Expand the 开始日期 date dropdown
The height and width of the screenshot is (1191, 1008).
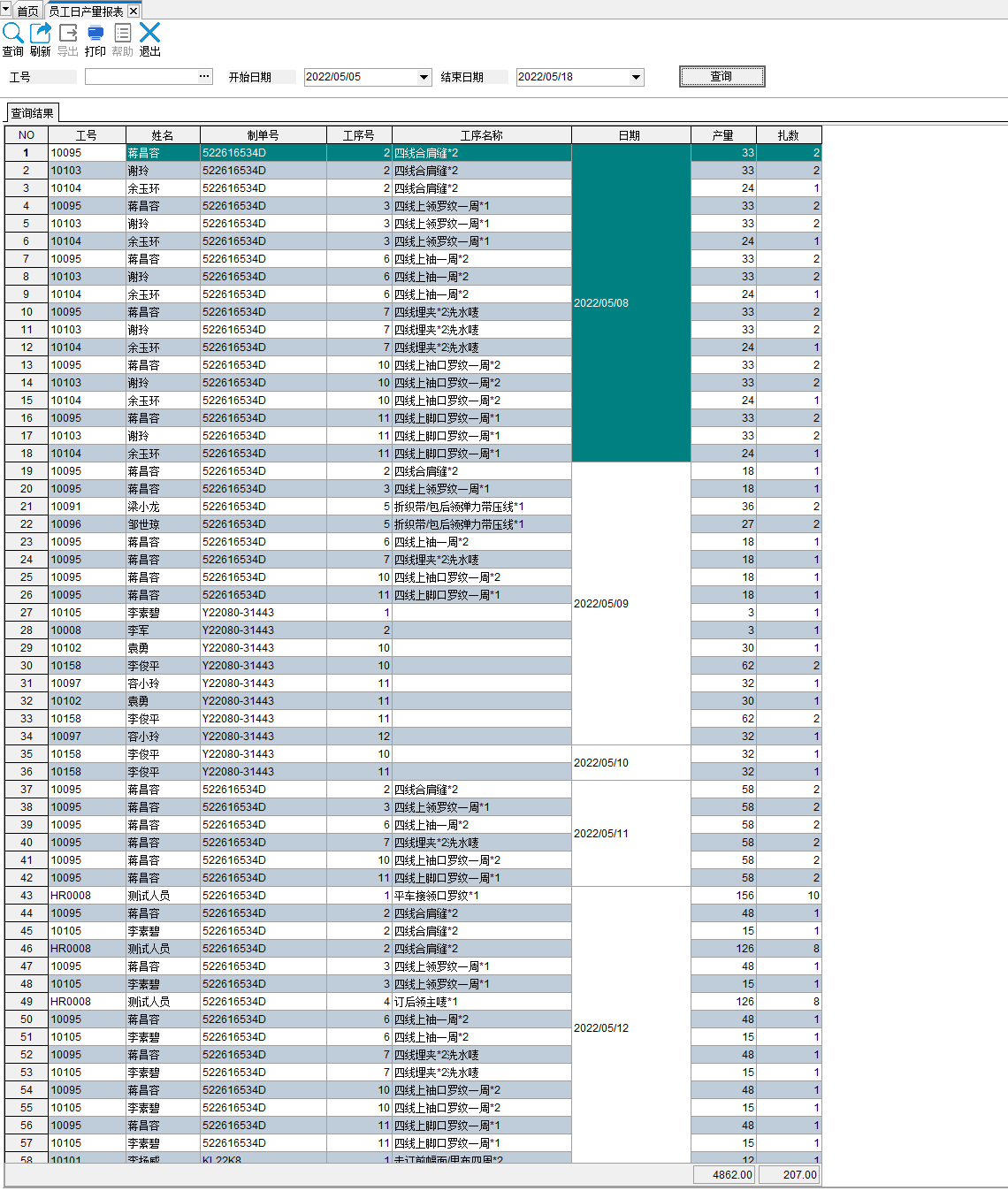tap(424, 78)
